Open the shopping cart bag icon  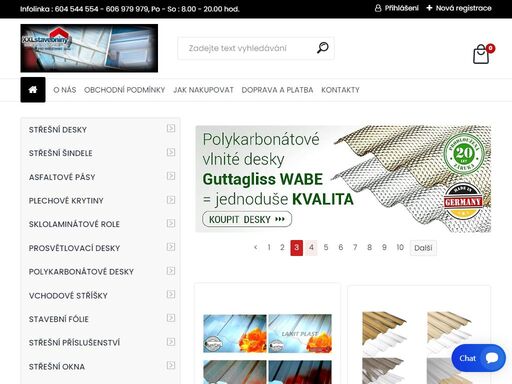pos(481,55)
